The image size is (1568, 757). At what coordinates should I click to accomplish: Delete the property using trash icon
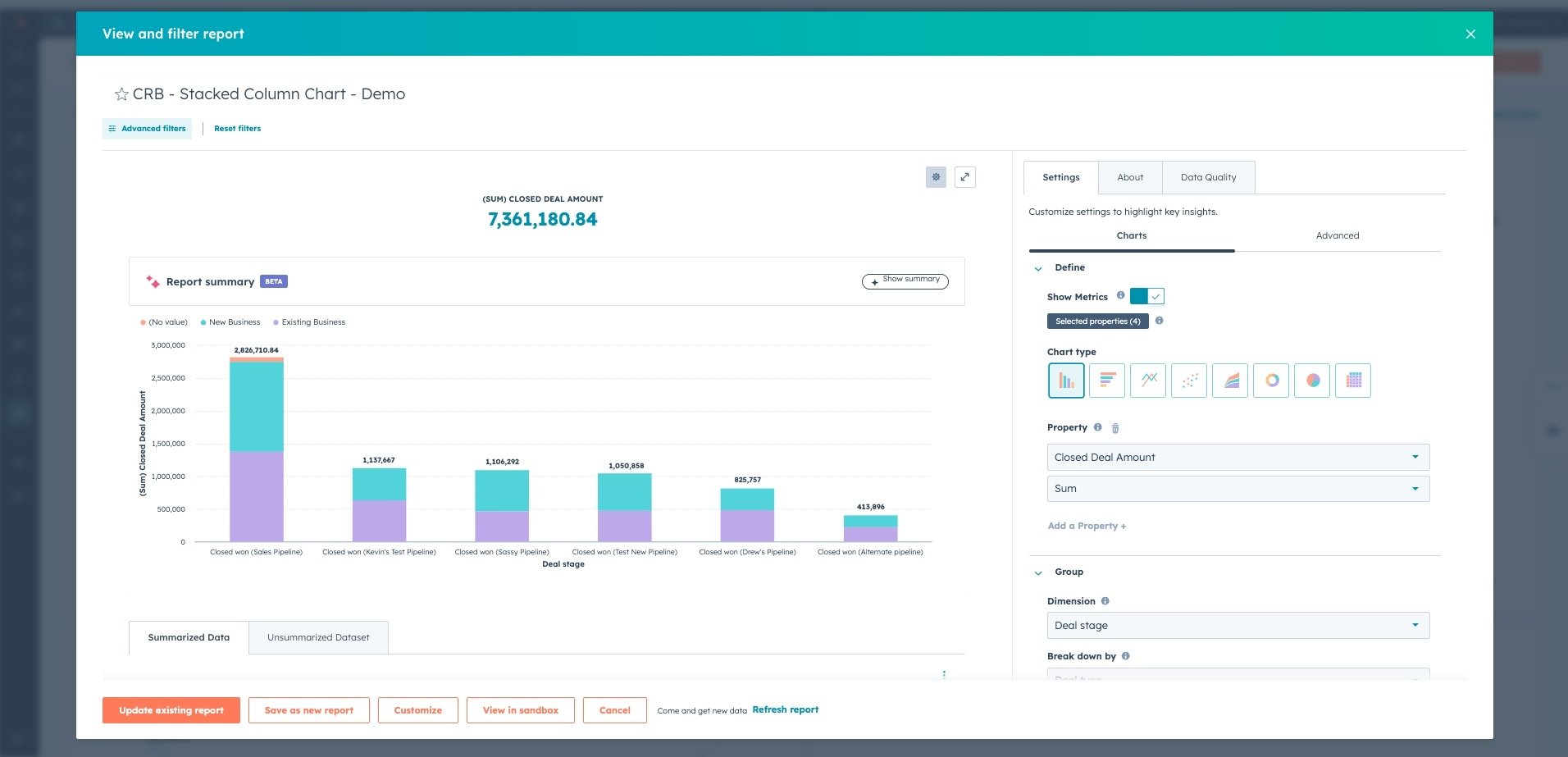click(x=1115, y=428)
